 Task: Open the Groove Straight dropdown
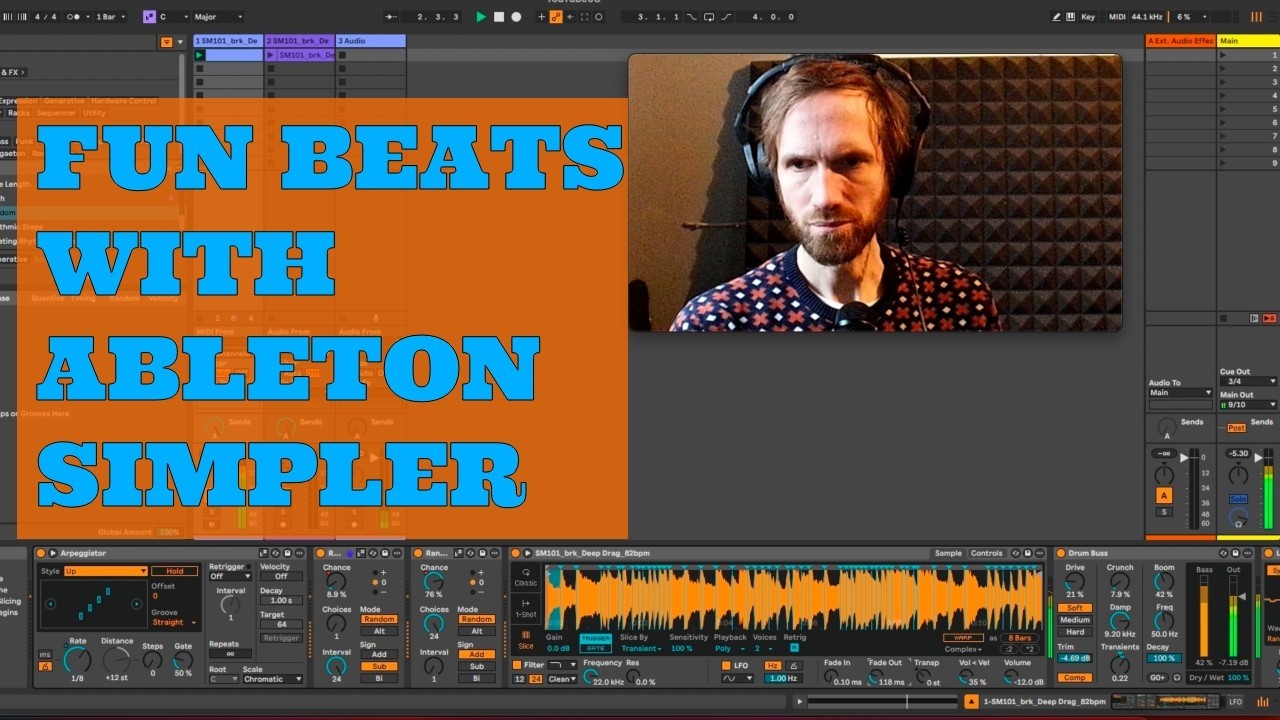click(174, 622)
